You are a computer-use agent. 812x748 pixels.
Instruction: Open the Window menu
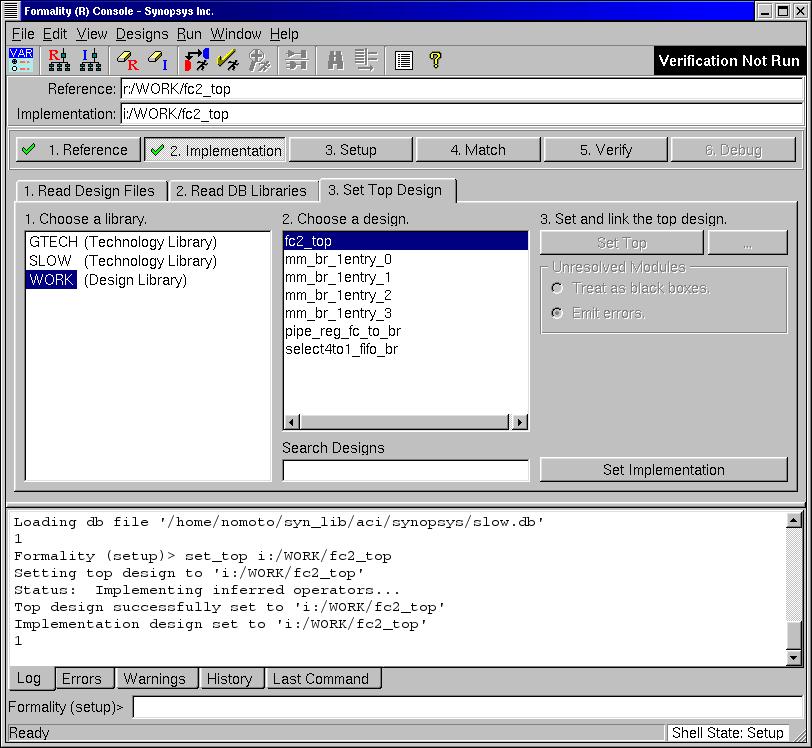[x=236, y=34]
